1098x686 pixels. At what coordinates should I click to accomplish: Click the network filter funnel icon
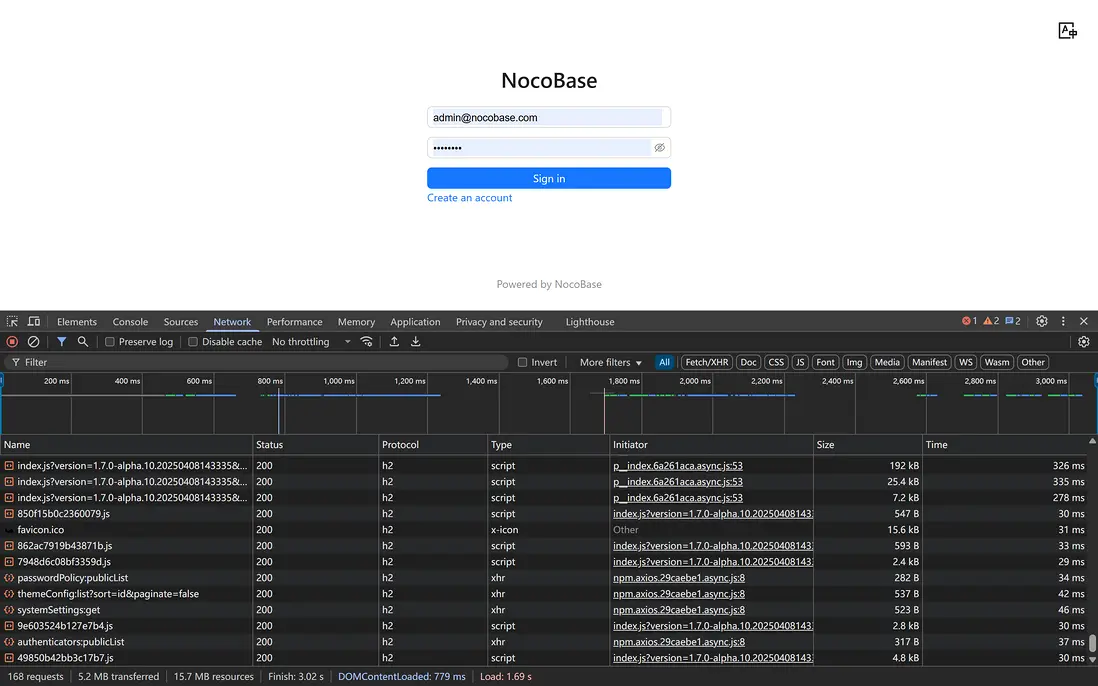(x=61, y=342)
